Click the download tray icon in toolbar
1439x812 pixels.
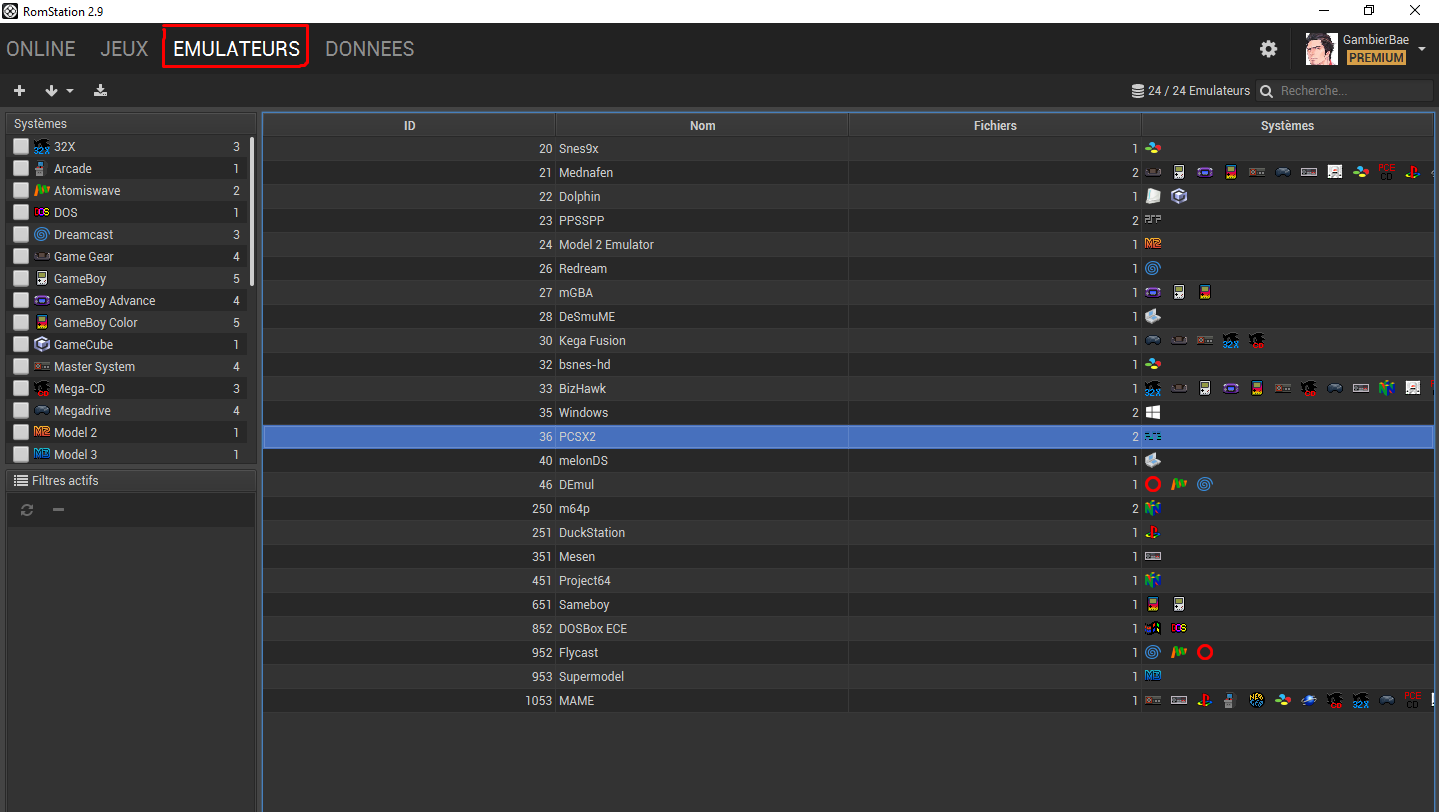[x=100, y=91]
